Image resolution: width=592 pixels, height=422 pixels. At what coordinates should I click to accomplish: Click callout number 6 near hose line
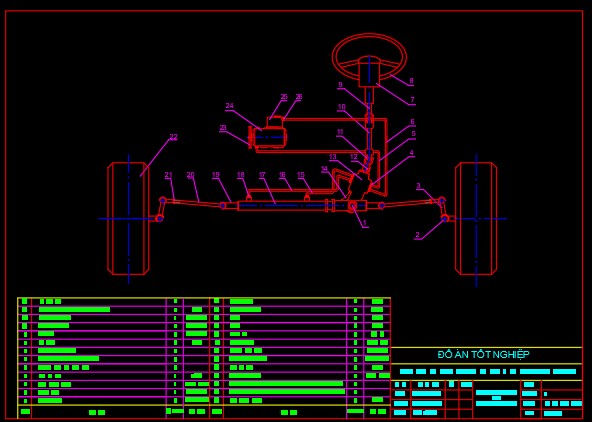(x=412, y=122)
